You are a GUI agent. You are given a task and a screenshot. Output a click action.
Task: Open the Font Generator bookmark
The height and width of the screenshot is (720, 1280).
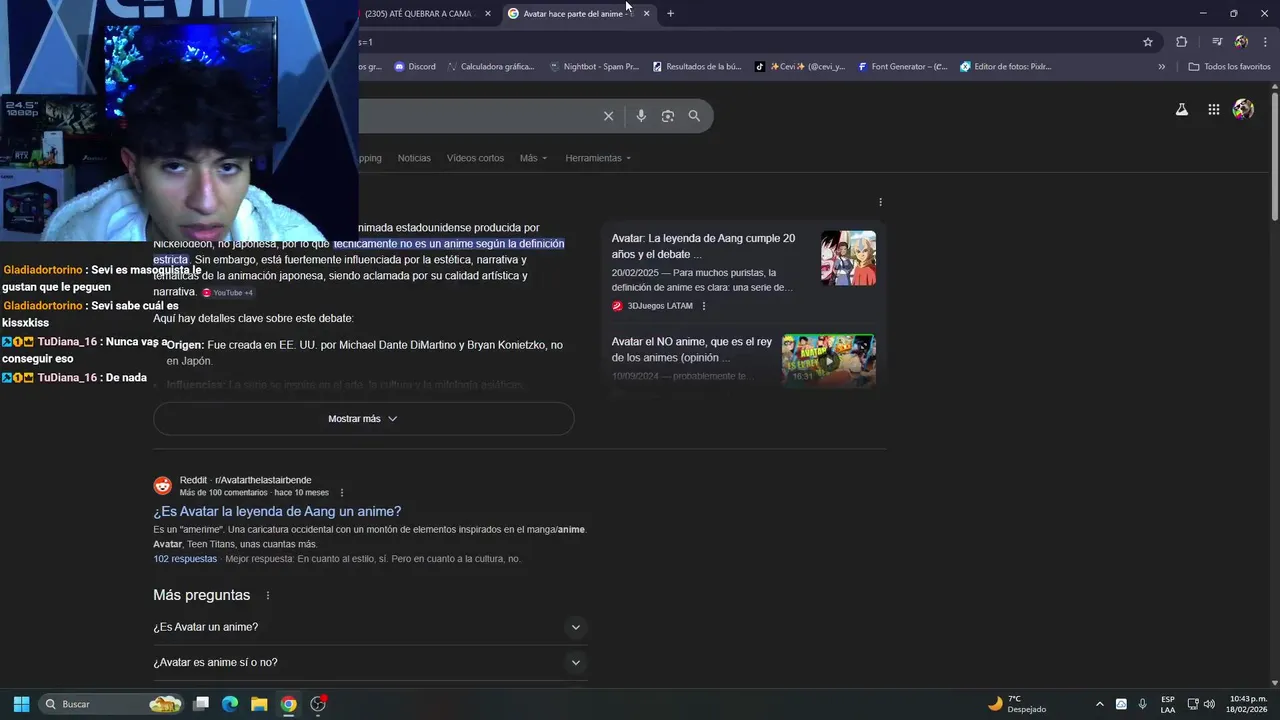point(902,67)
